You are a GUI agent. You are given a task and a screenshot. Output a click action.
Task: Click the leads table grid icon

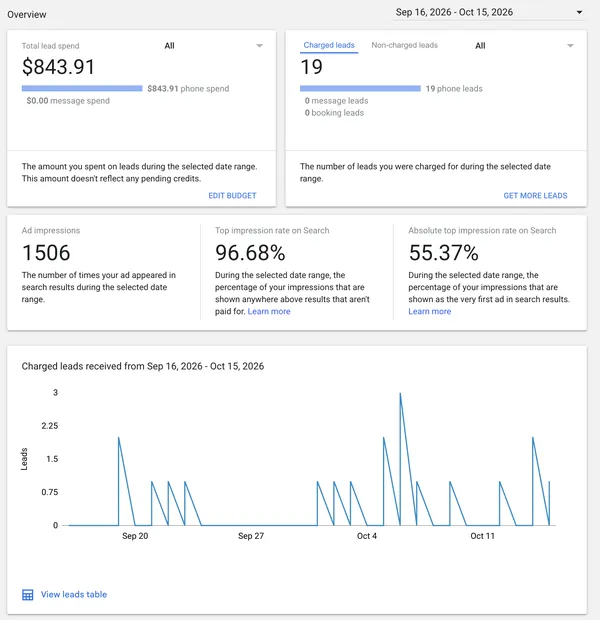[28, 595]
